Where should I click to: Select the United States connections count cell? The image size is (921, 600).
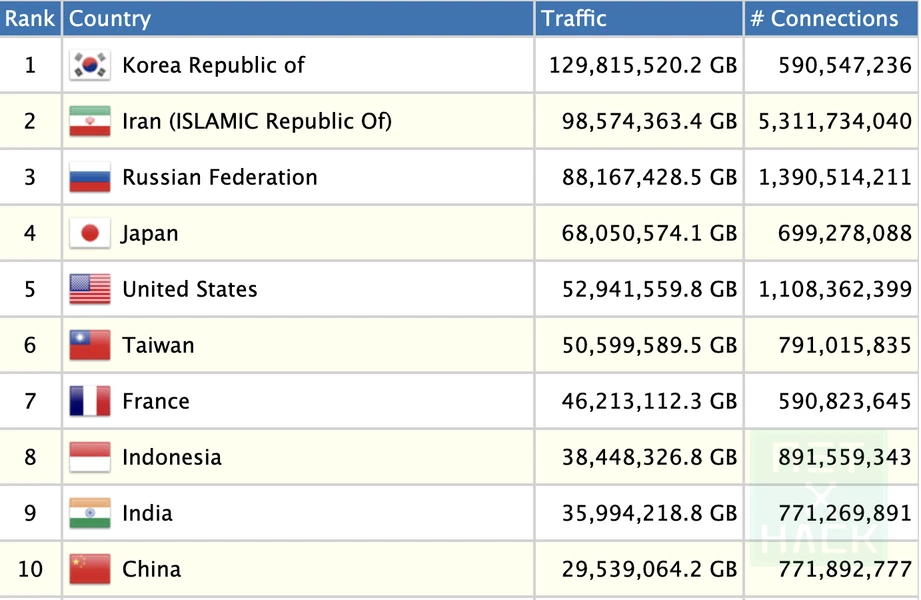[831, 289]
